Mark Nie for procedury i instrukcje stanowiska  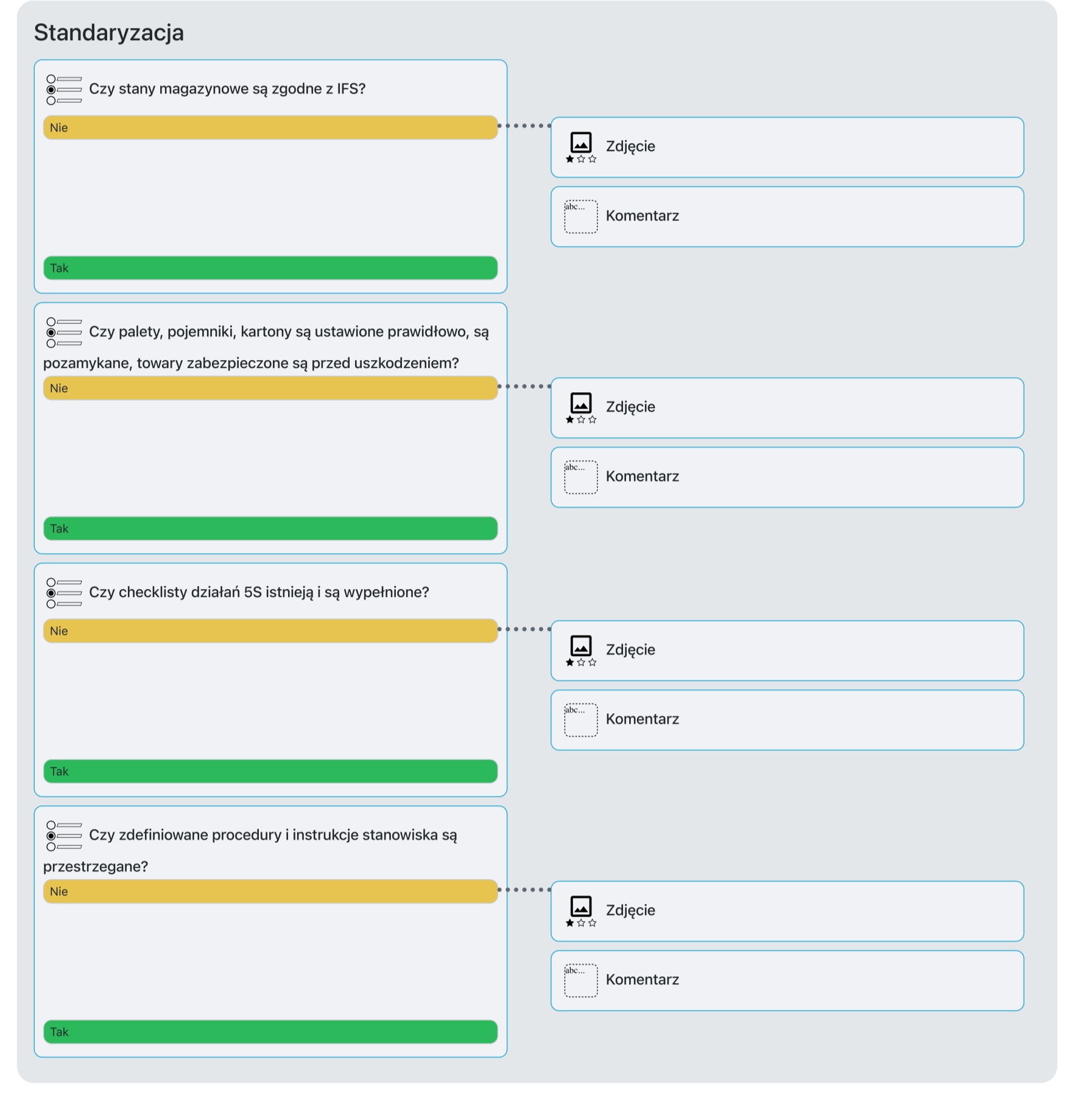(x=270, y=892)
